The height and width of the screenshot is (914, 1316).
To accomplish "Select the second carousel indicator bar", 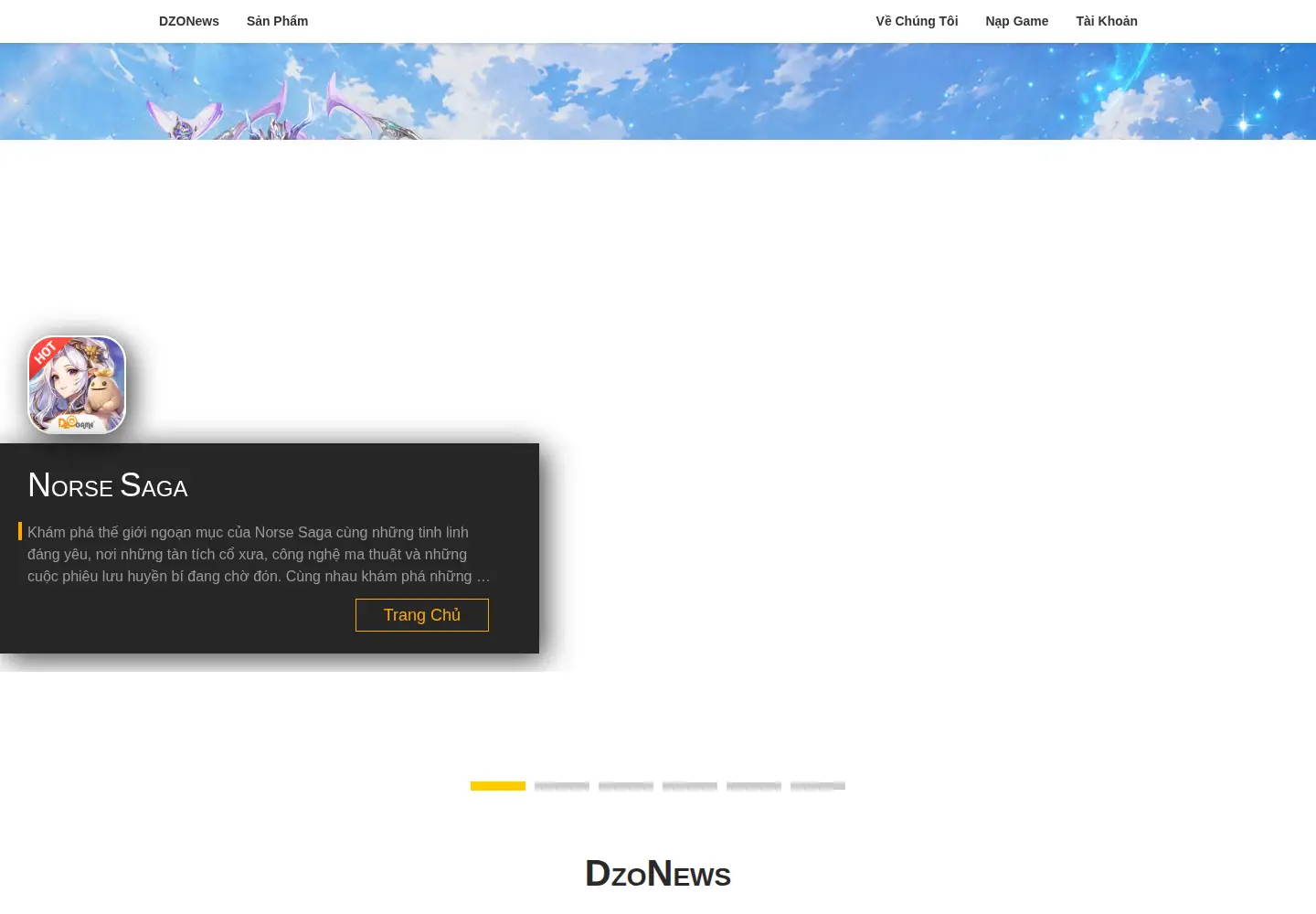I will click(x=562, y=786).
